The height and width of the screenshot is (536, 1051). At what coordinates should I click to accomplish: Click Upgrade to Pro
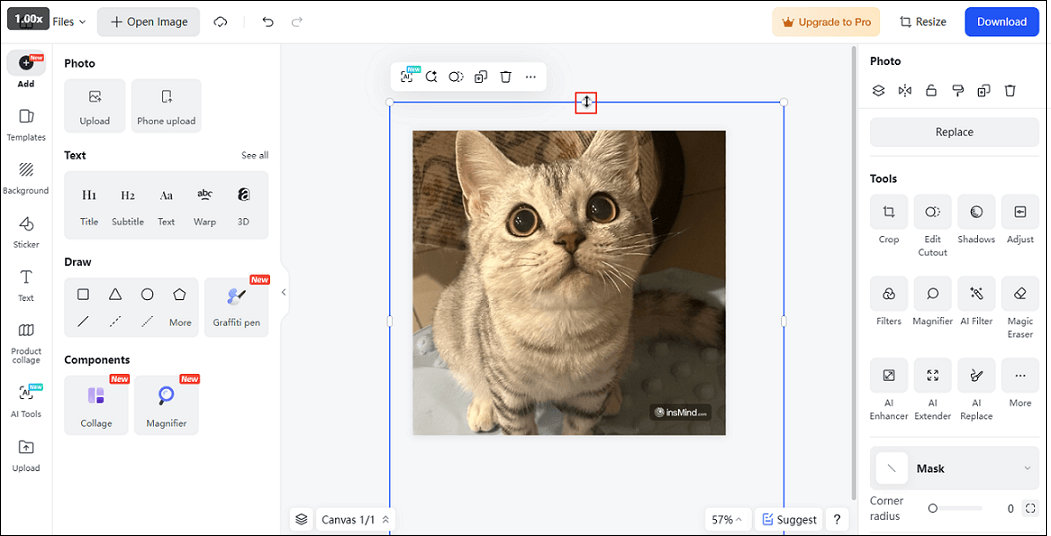[826, 22]
